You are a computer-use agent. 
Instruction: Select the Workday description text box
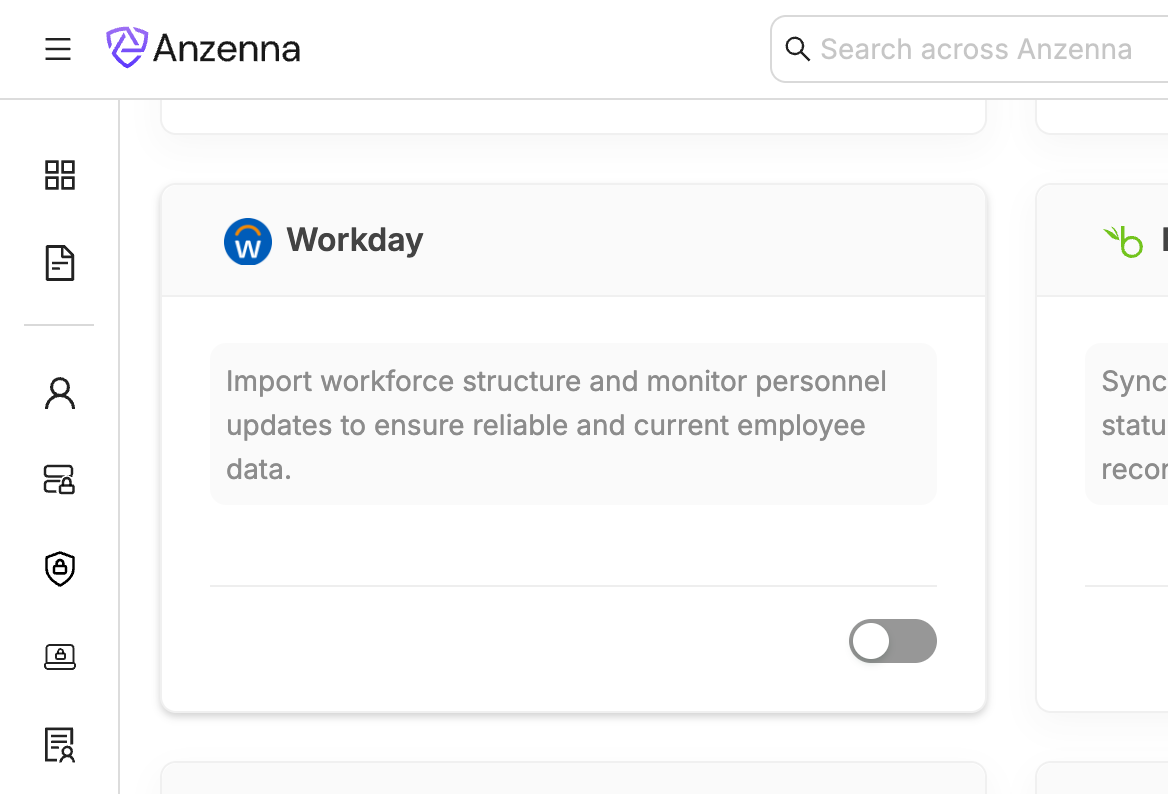(x=573, y=424)
